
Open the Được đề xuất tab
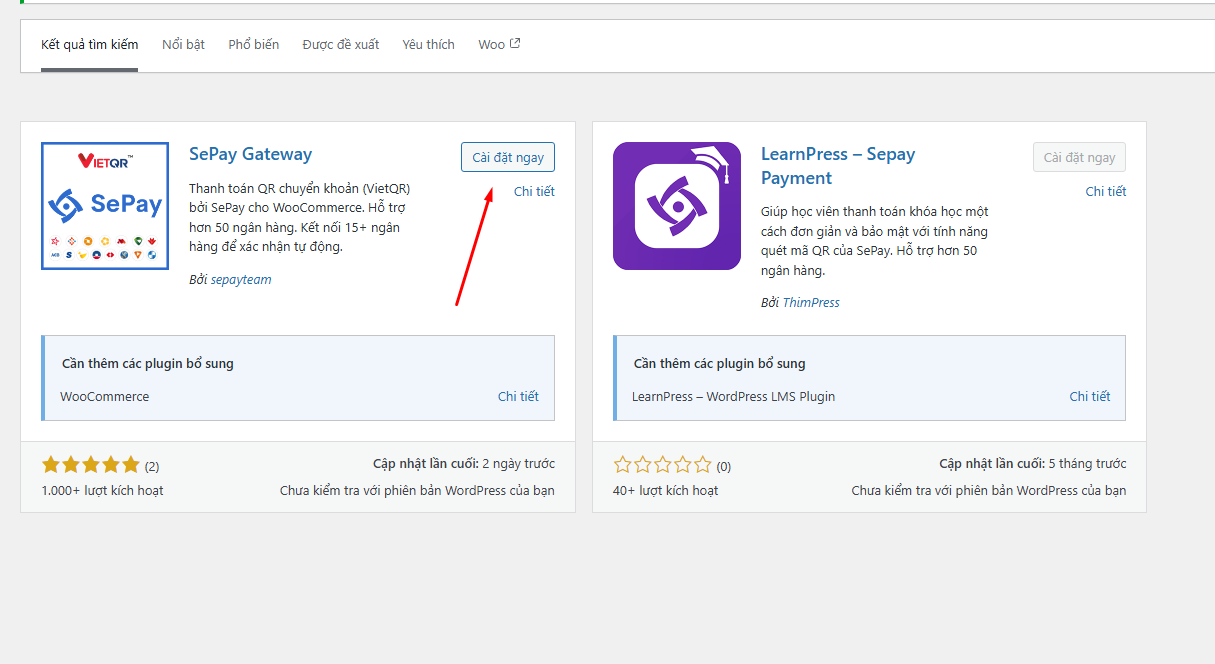tap(341, 45)
